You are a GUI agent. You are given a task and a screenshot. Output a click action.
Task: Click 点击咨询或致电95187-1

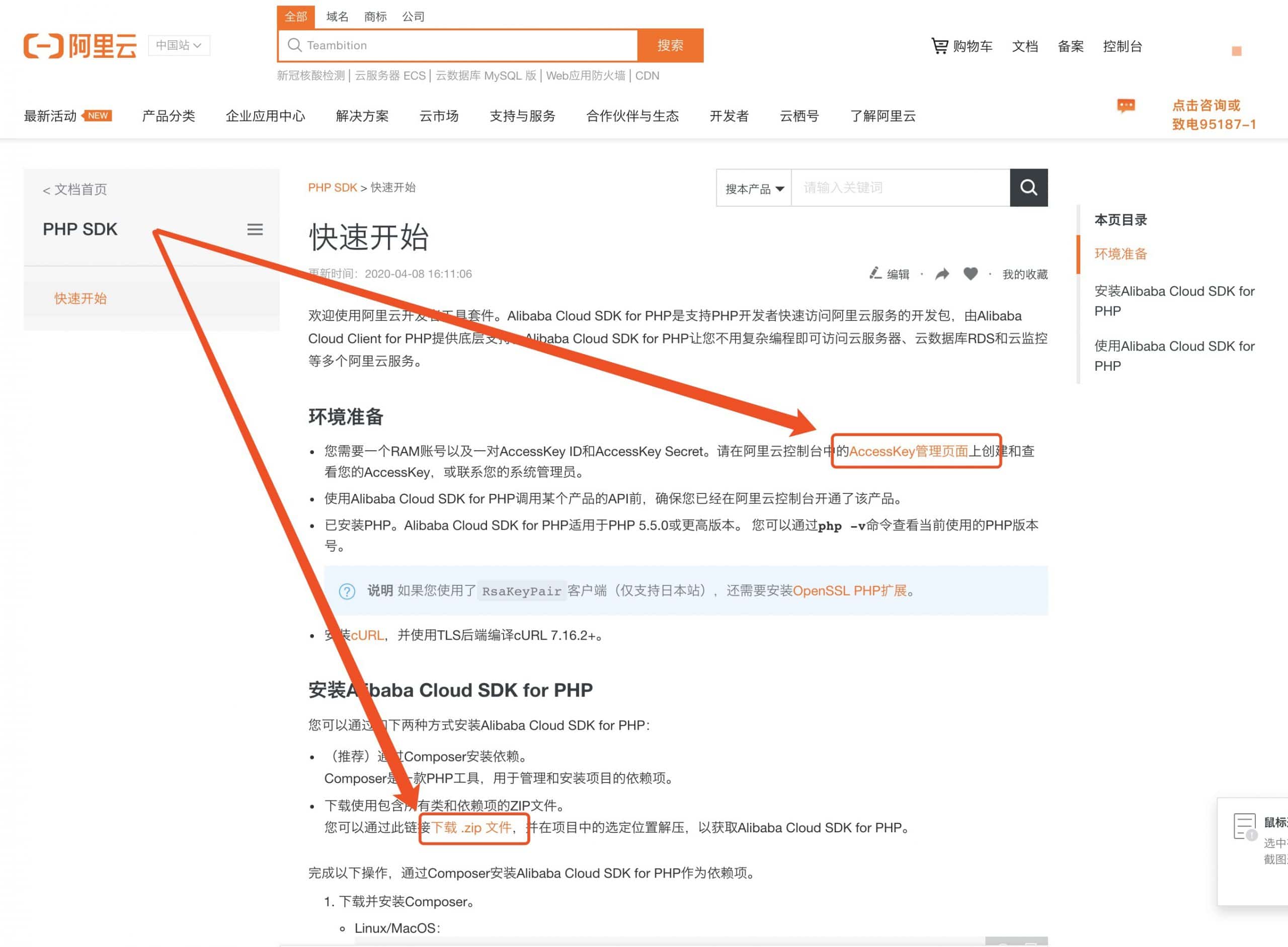point(1214,115)
